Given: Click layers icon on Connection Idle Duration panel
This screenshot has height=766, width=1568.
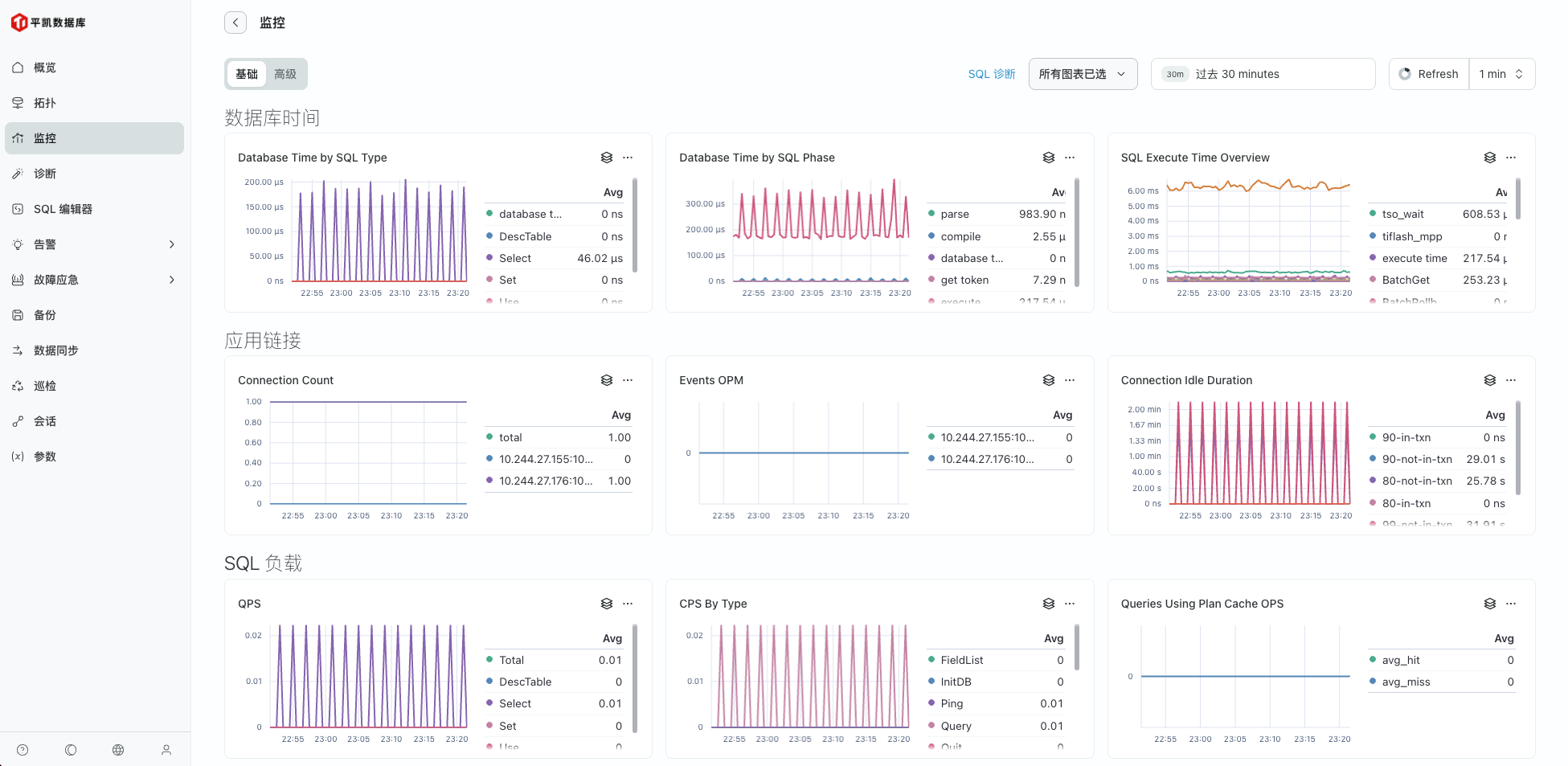Looking at the screenshot, I should point(1489,380).
